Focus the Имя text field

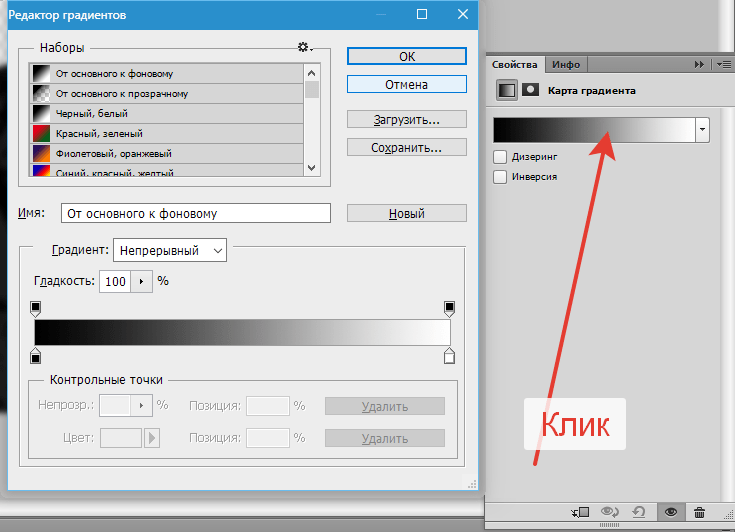tap(196, 213)
